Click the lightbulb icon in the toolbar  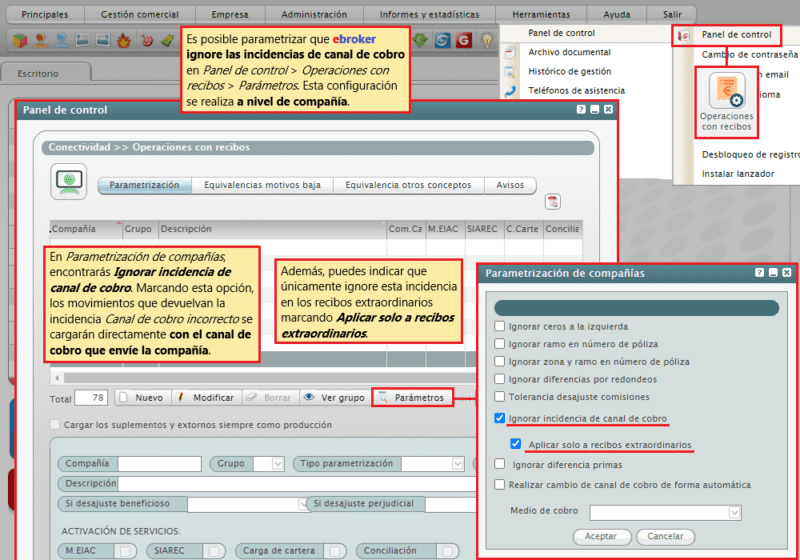[487, 40]
